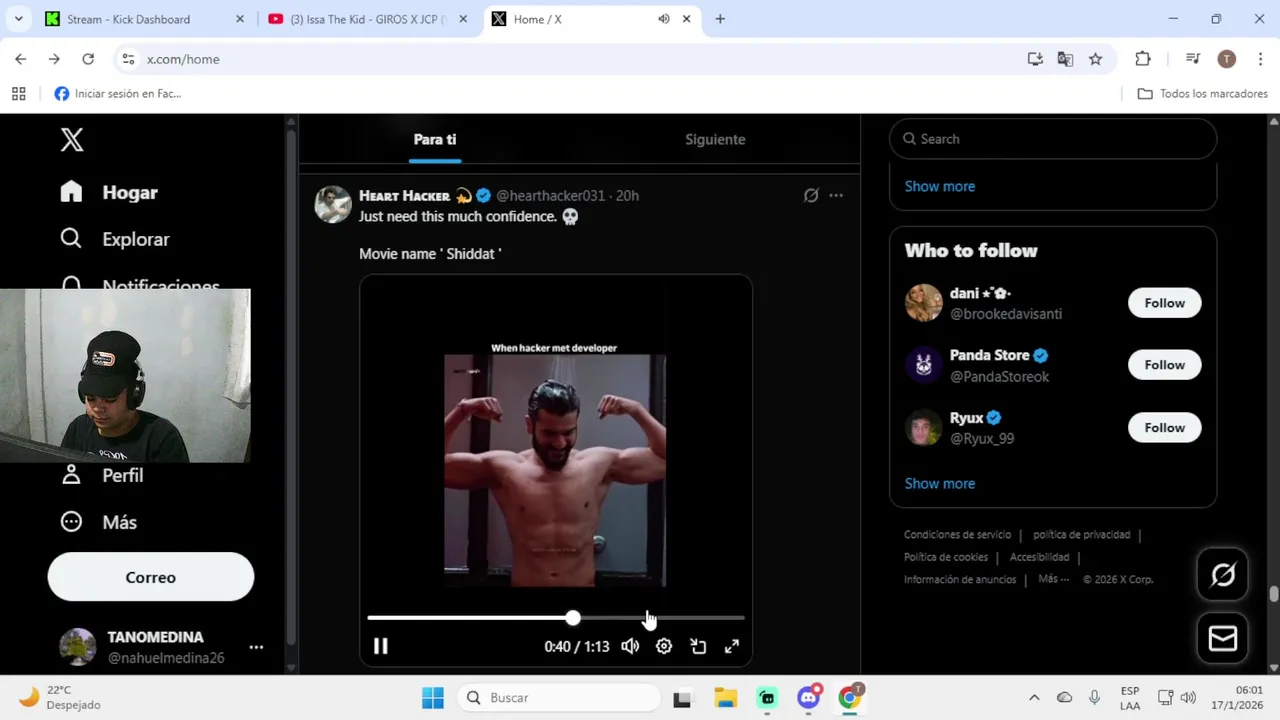Open the weather widget 22°C Despejado

click(x=60, y=697)
